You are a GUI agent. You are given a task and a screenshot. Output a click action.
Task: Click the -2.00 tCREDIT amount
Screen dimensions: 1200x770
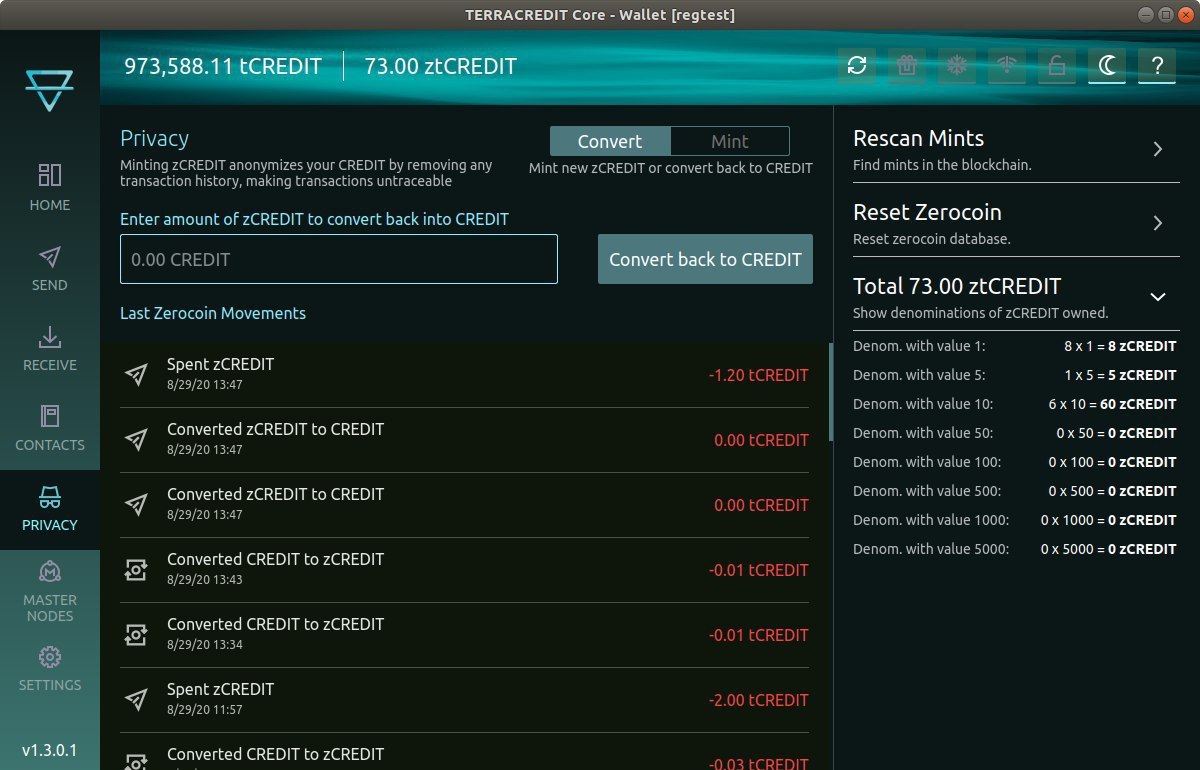[x=758, y=700]
